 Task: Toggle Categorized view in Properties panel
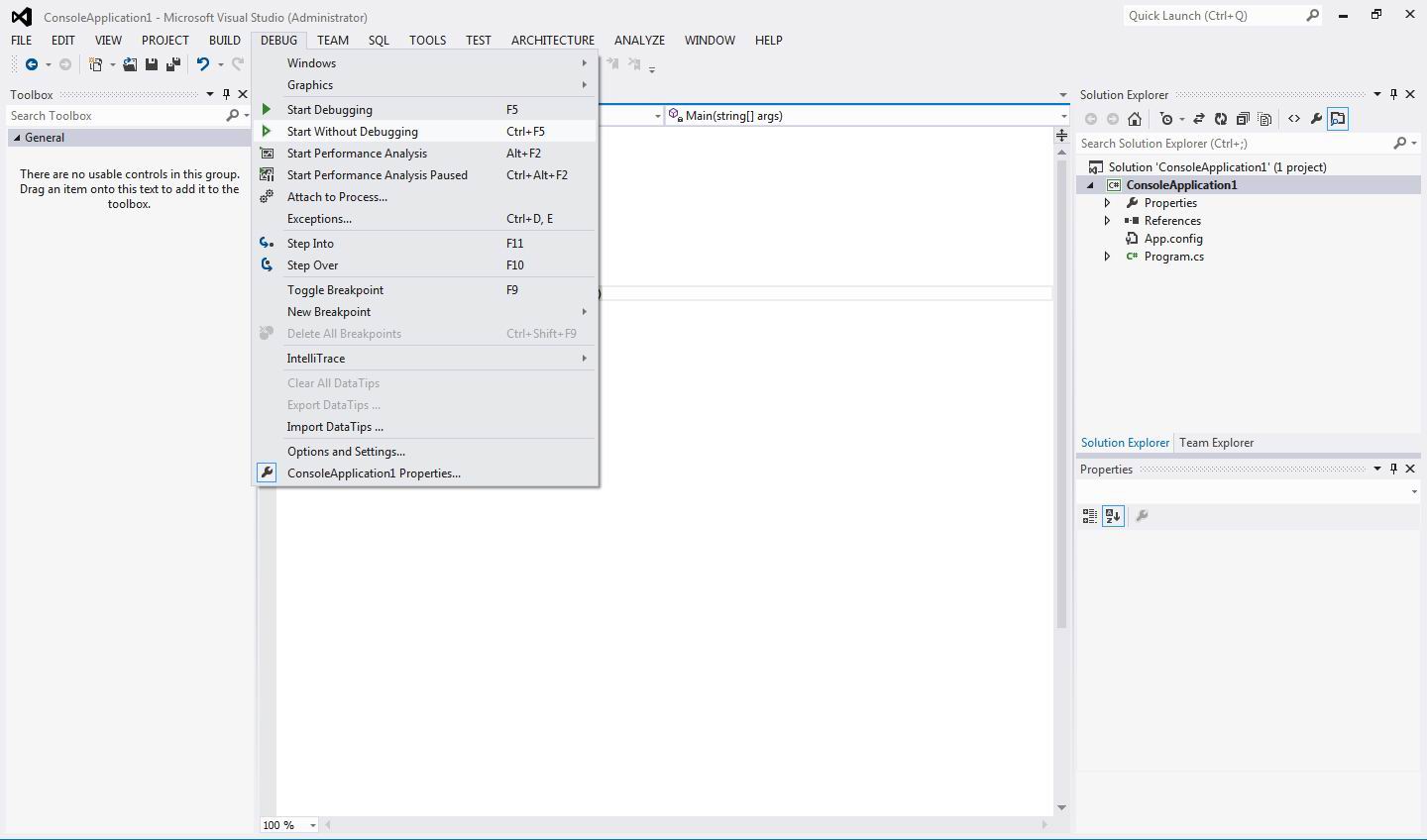(x=1090, y=516)
